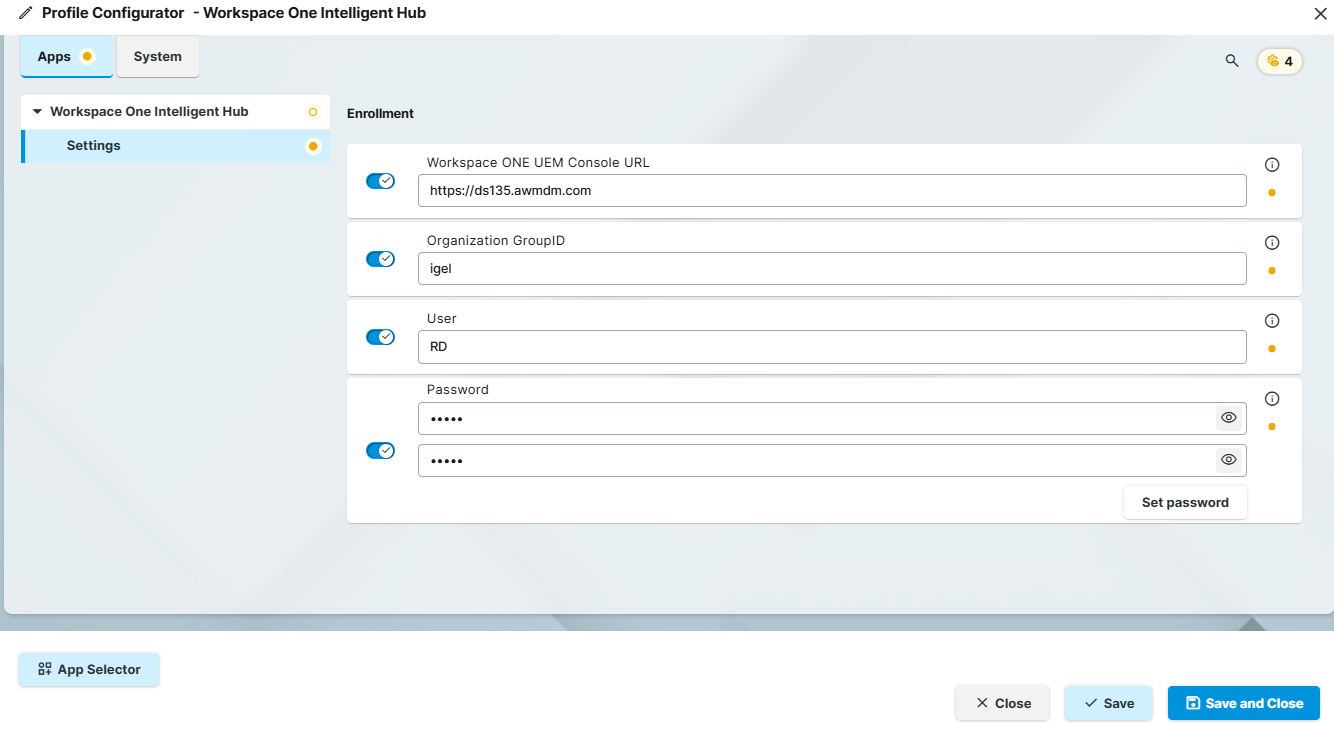Screen dimensions: 1334x729
Task: Switch to the System tab
Action: click(x=157, y=57)
